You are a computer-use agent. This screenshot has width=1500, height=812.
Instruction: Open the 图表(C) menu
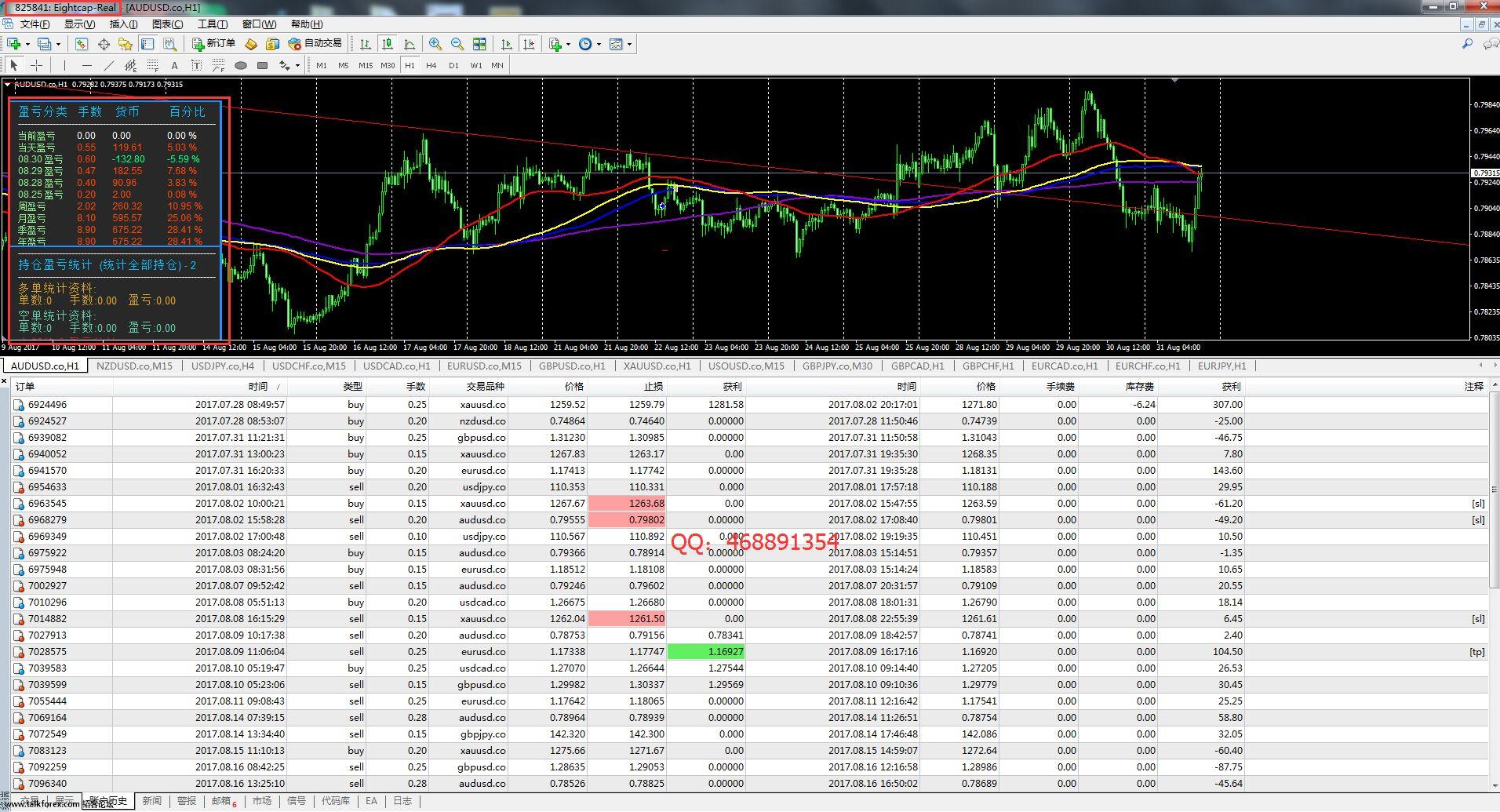[x=167, y=24]
